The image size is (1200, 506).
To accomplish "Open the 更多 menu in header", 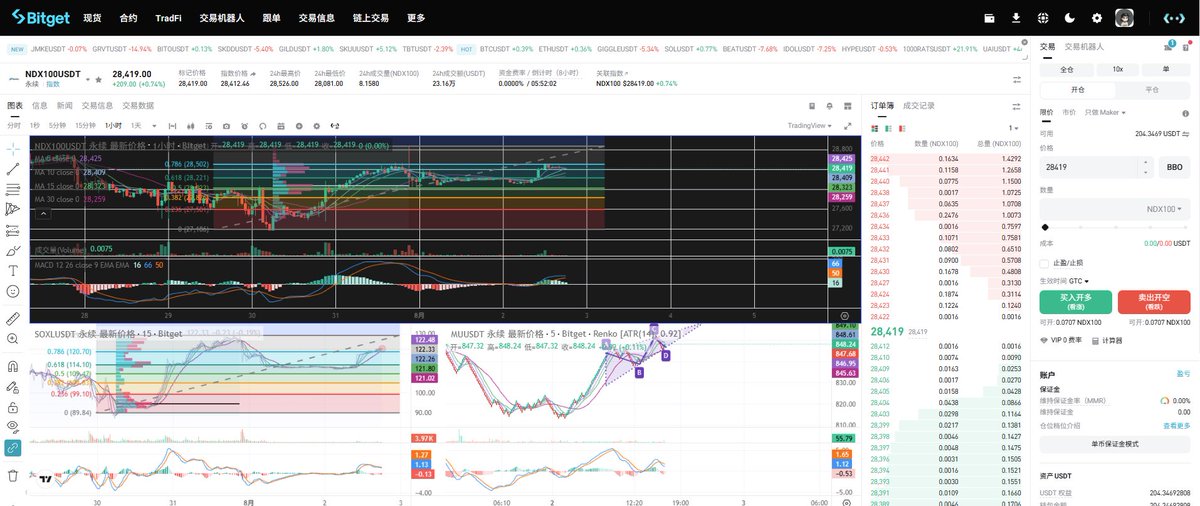I will [x=416, y=18].
